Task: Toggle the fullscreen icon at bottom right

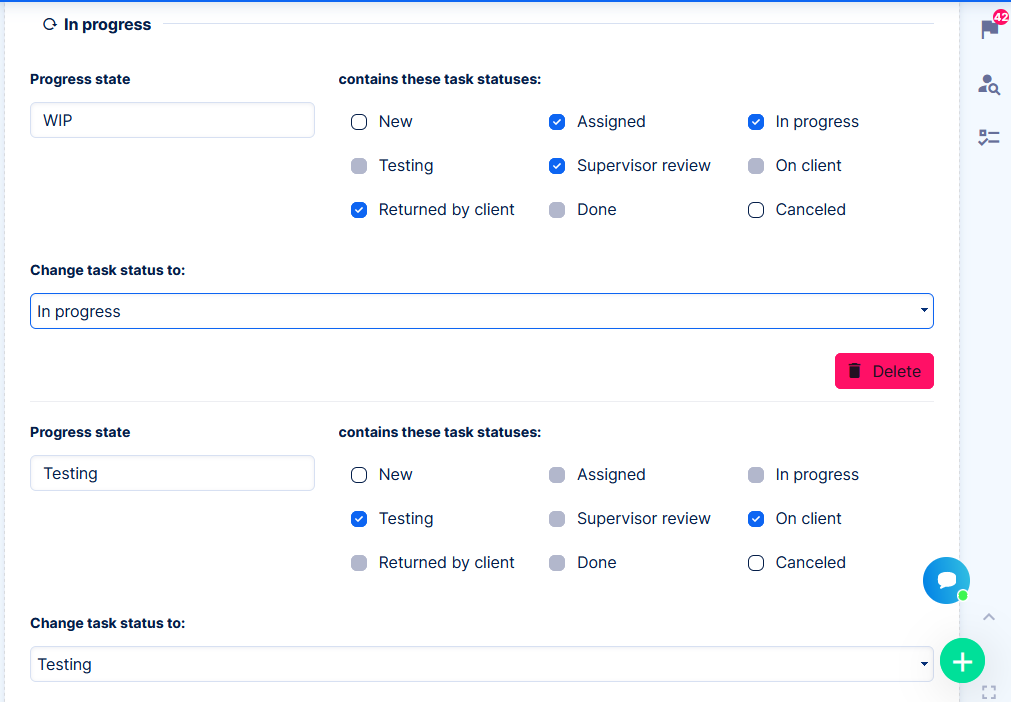Action: coord(989,692)
